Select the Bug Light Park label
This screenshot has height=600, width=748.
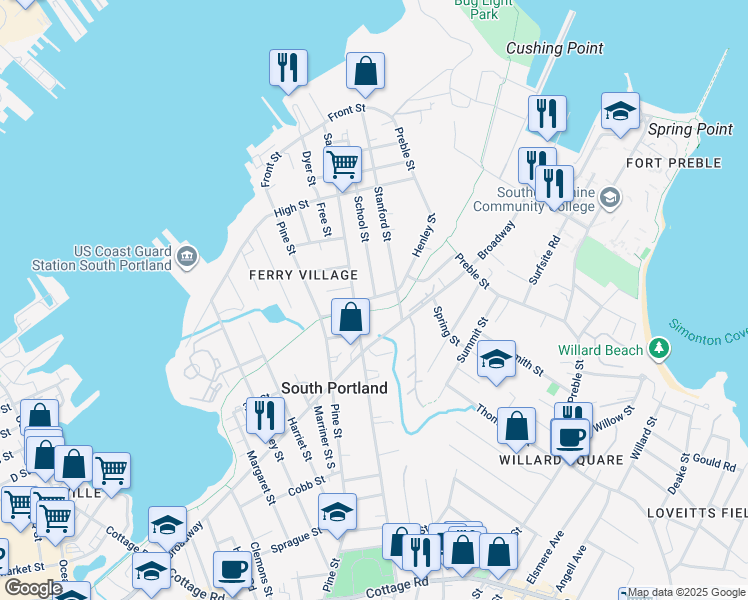point(483,9)
